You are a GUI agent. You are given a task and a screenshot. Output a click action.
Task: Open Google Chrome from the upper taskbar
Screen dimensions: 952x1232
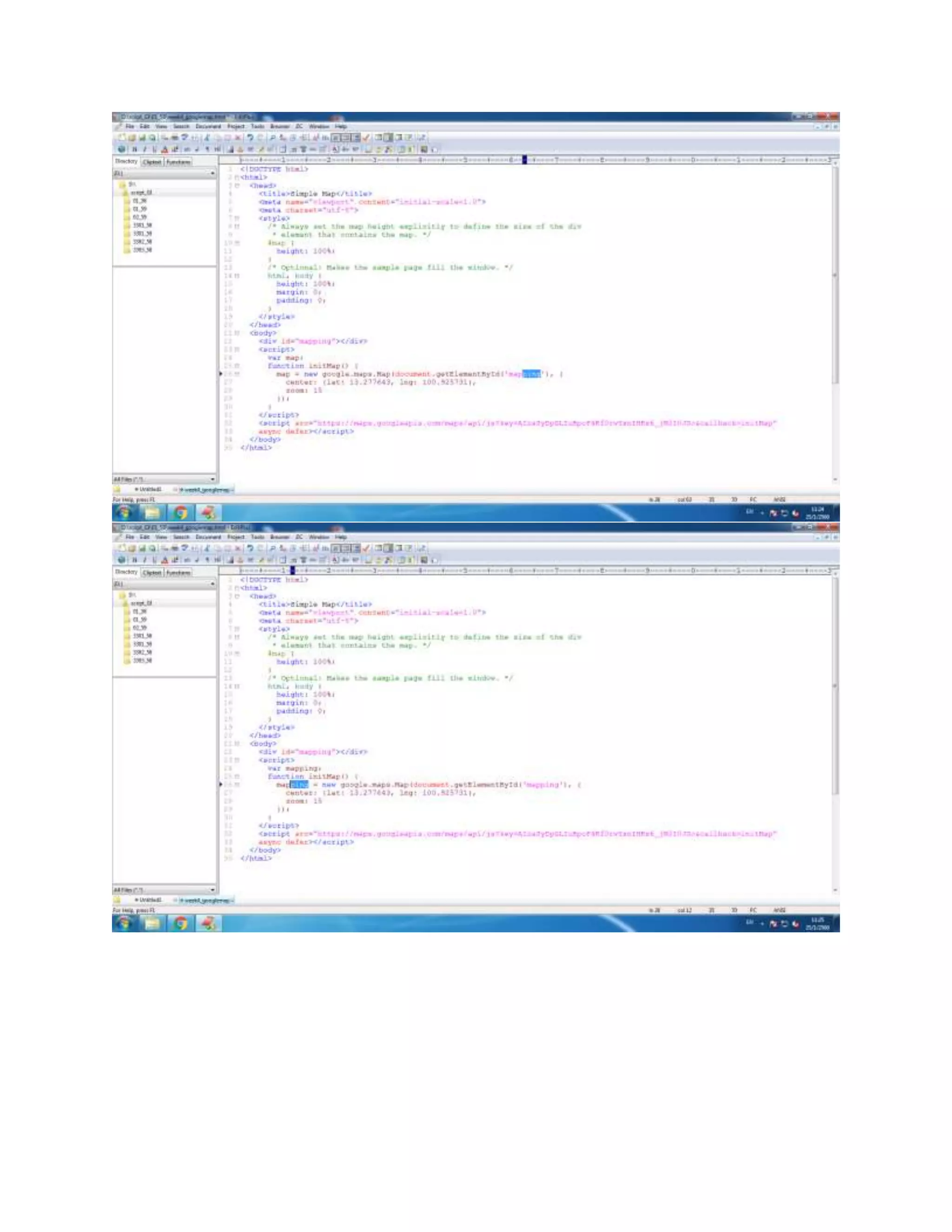tap(180, 512)
